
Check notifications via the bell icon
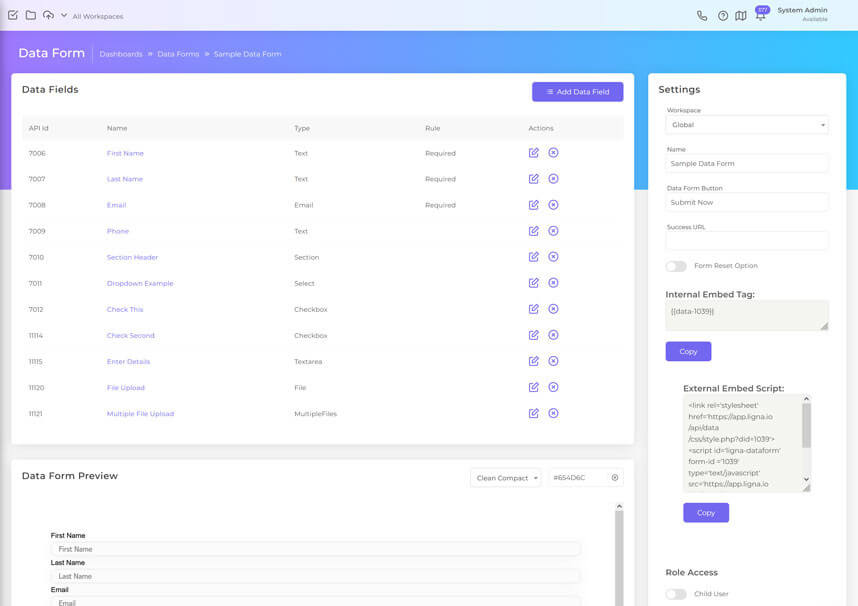tap(760, 15)
